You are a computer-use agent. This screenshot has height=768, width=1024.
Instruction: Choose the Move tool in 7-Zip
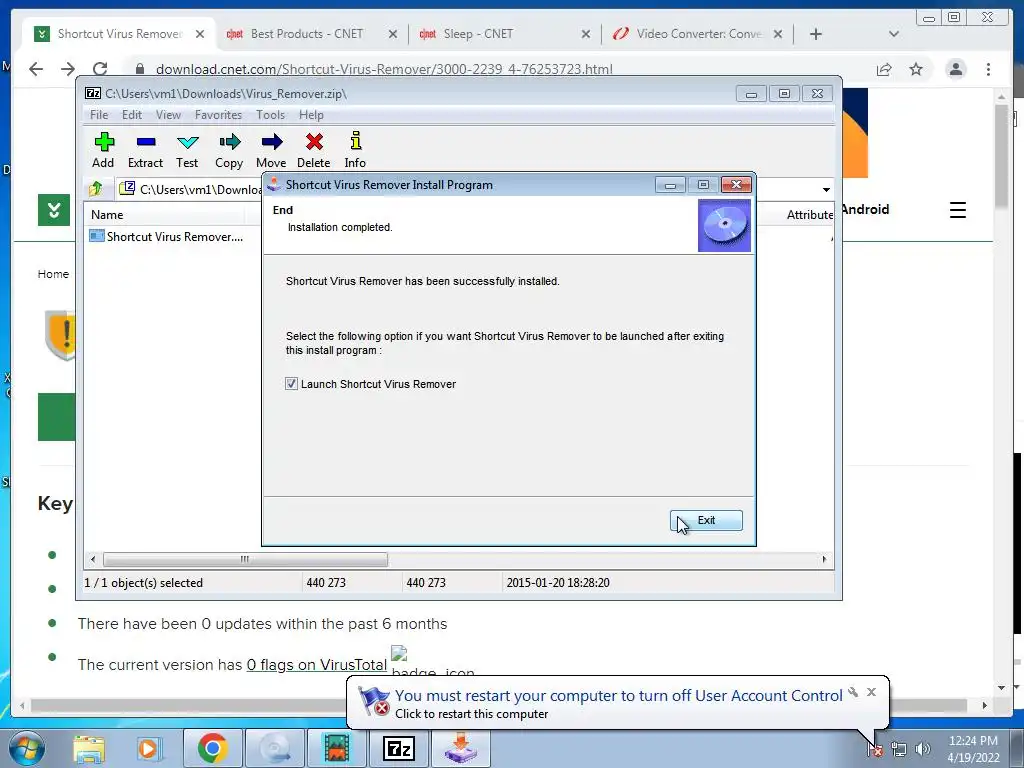coord(271,150)
